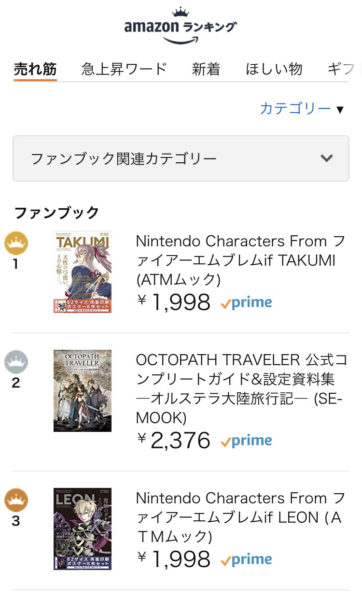
Task: Click the OCTOPATH TRAVELER cover thumbnail
Action: click(83, 391)
